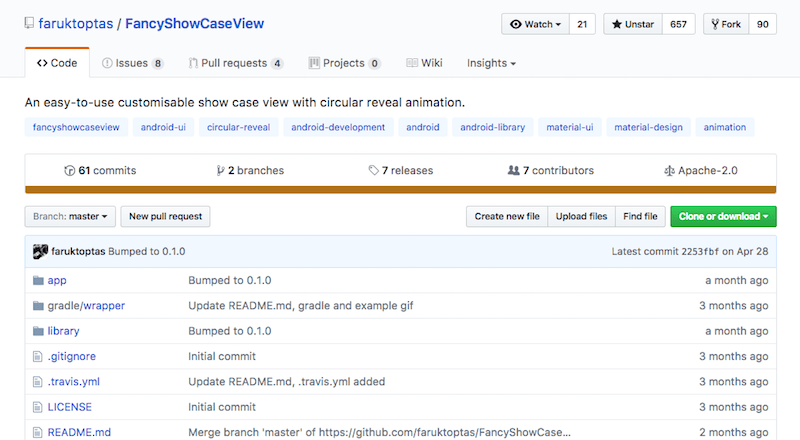The height and width of the screenshot is (440, 800).
Task: View the 90 forks count
Action: coord(763,24)
